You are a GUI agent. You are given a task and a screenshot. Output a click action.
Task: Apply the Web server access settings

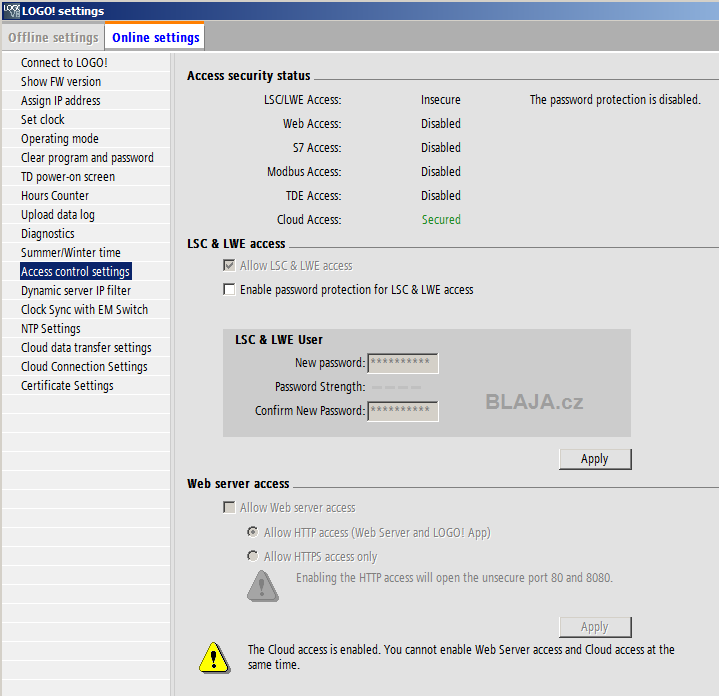click(x=595, y=627)
